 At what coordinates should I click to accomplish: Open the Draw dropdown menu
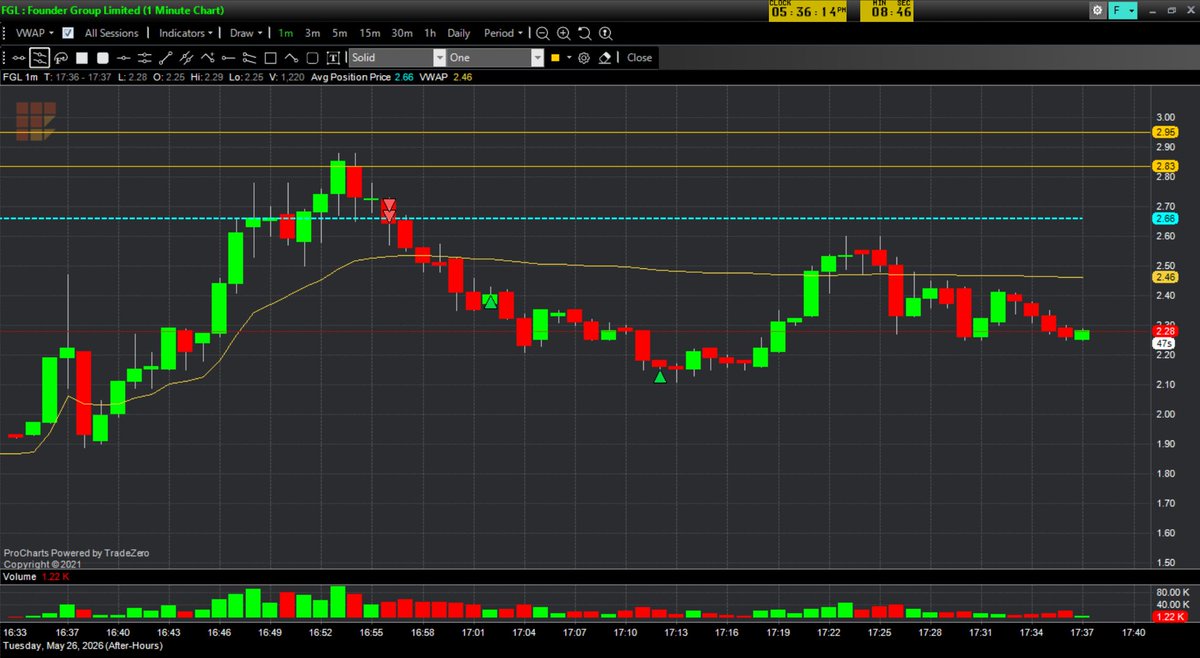pos(246,33)
